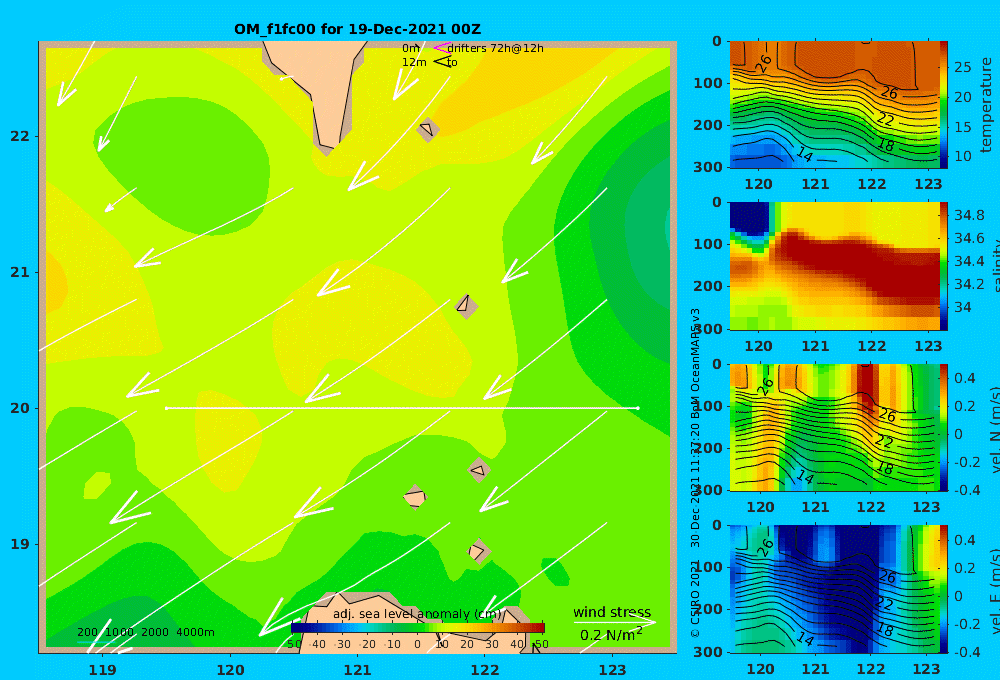Click the main map longitude label 119

tap(103, 670)
